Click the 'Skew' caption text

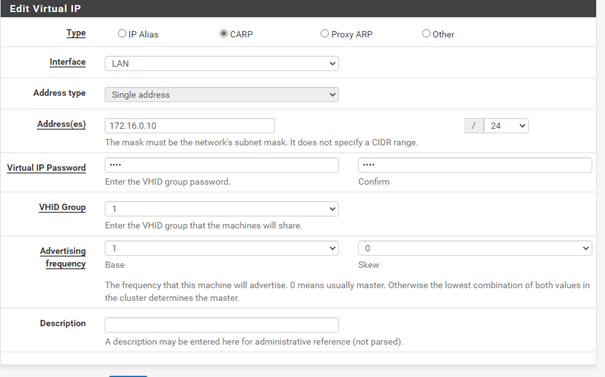(x=368, y=265)
